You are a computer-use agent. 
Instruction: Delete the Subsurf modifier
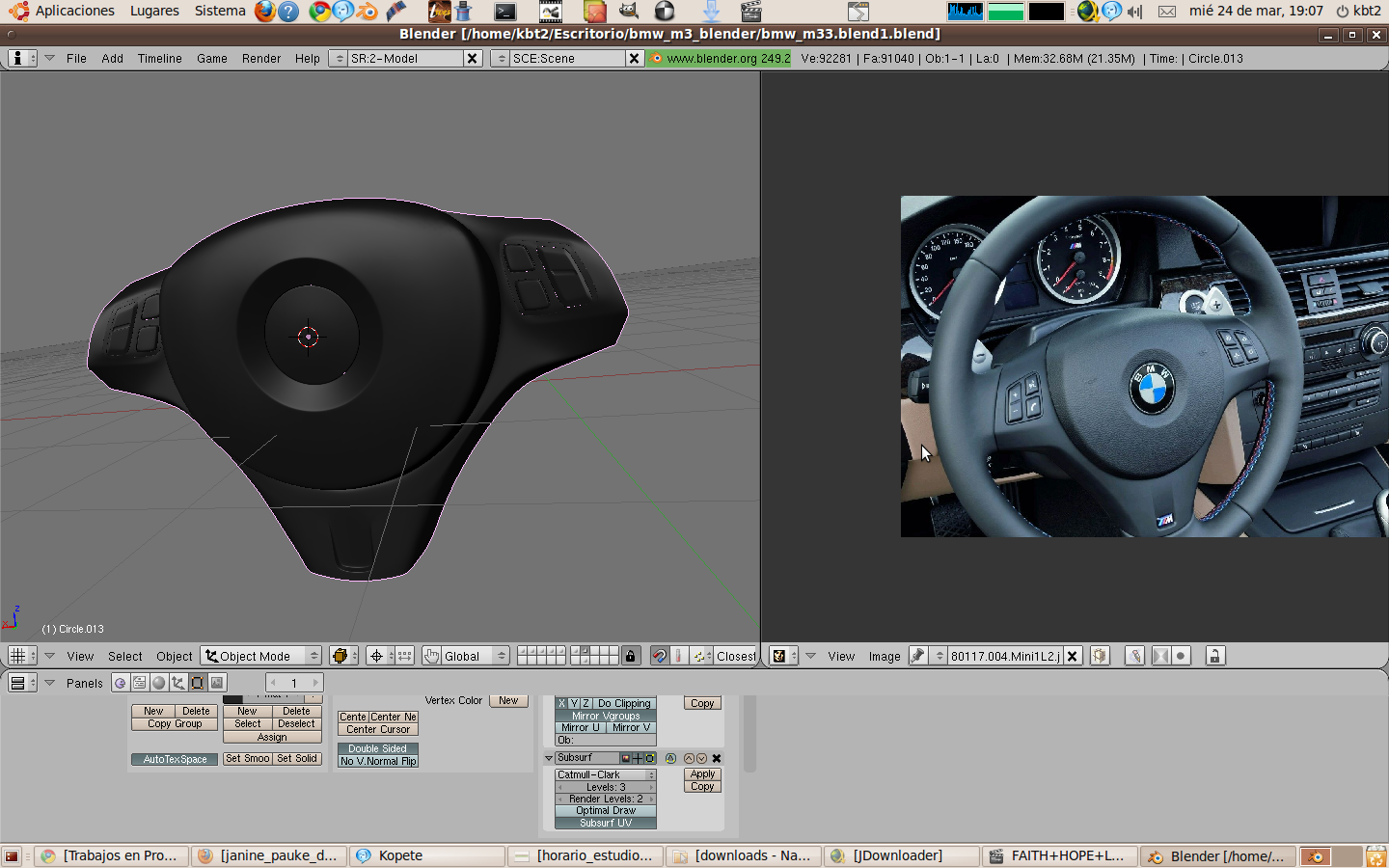coord(717,759)
